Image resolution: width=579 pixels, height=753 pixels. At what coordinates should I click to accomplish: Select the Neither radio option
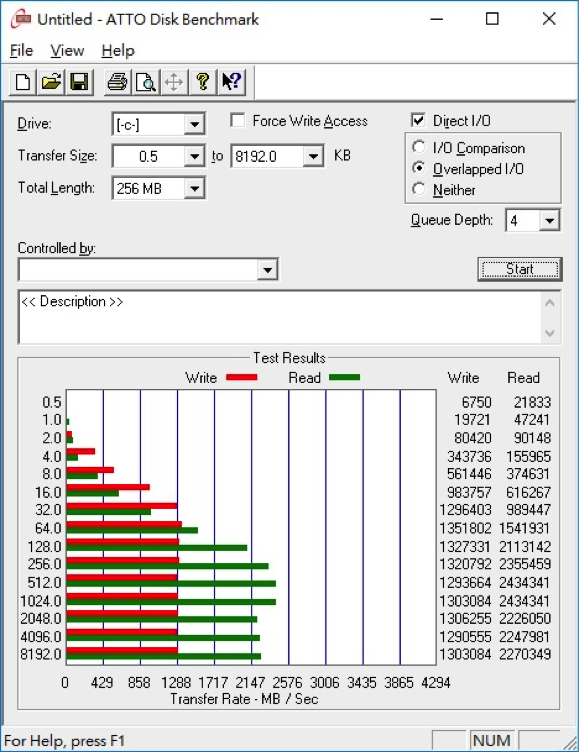coord(419,189)
